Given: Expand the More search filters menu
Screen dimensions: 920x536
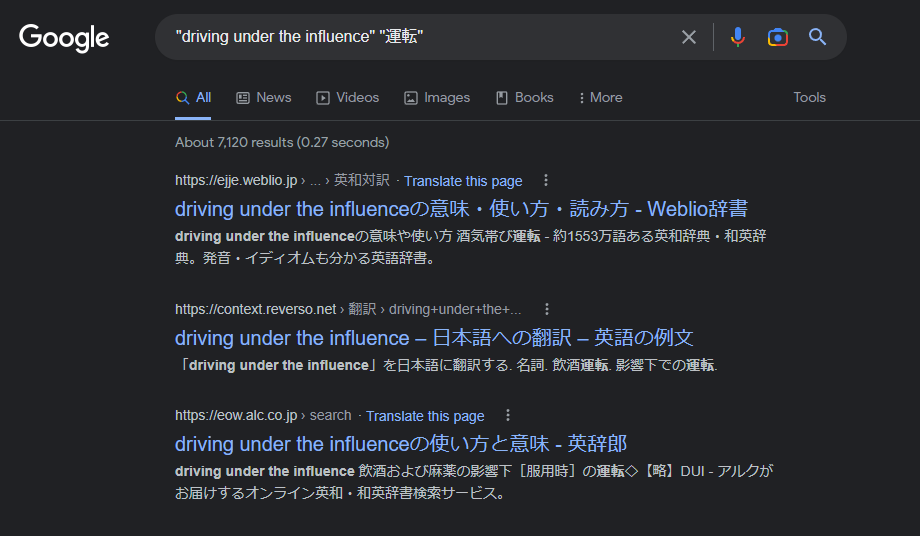Looking at the screenshot, I should click(600, 98).
